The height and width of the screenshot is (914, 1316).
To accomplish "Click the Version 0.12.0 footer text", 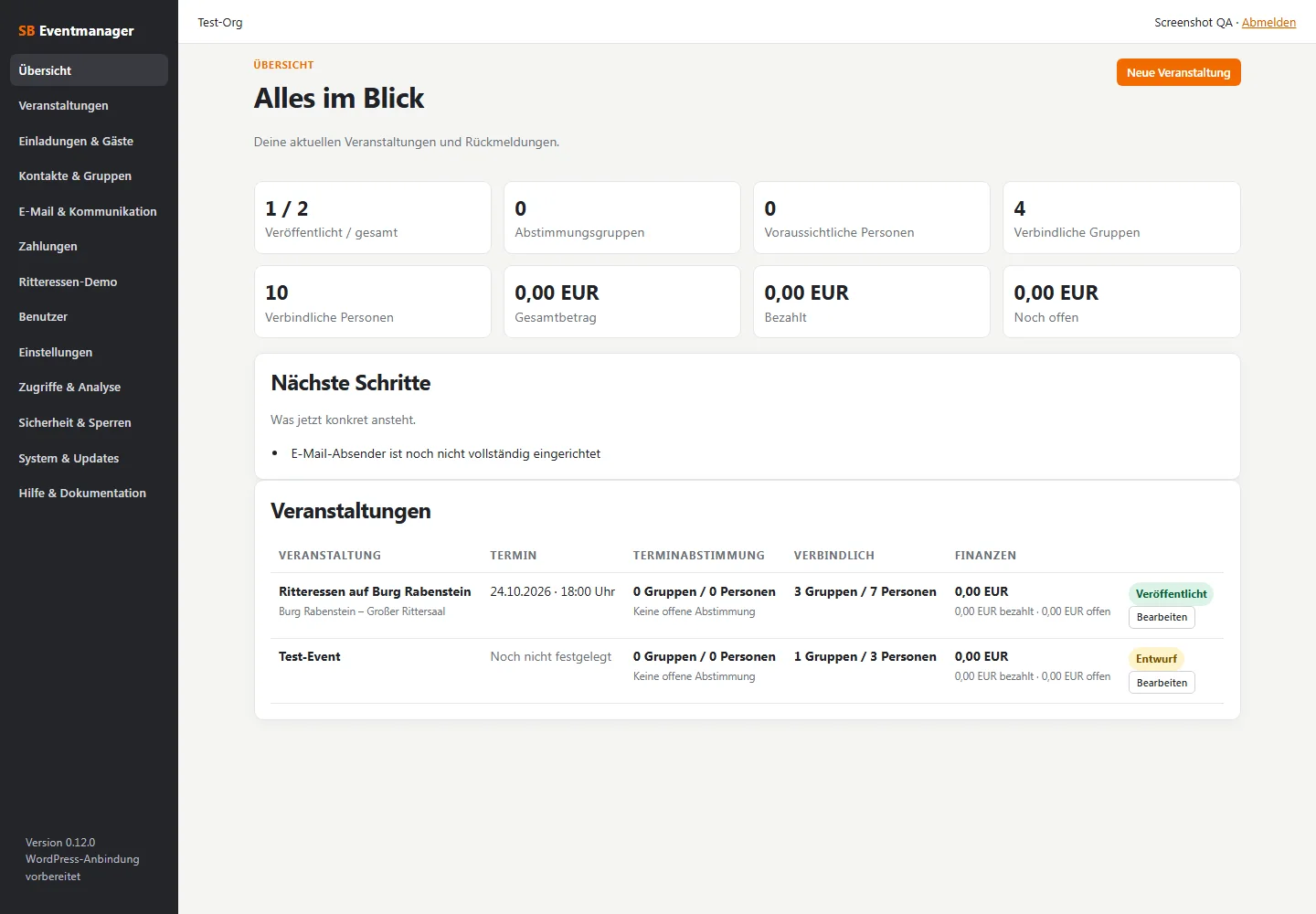I will 60,842.
